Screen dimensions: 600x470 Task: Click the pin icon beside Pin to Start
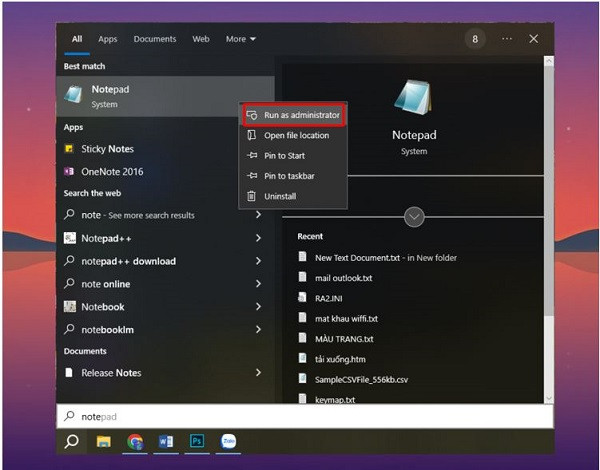pos(252,155)
